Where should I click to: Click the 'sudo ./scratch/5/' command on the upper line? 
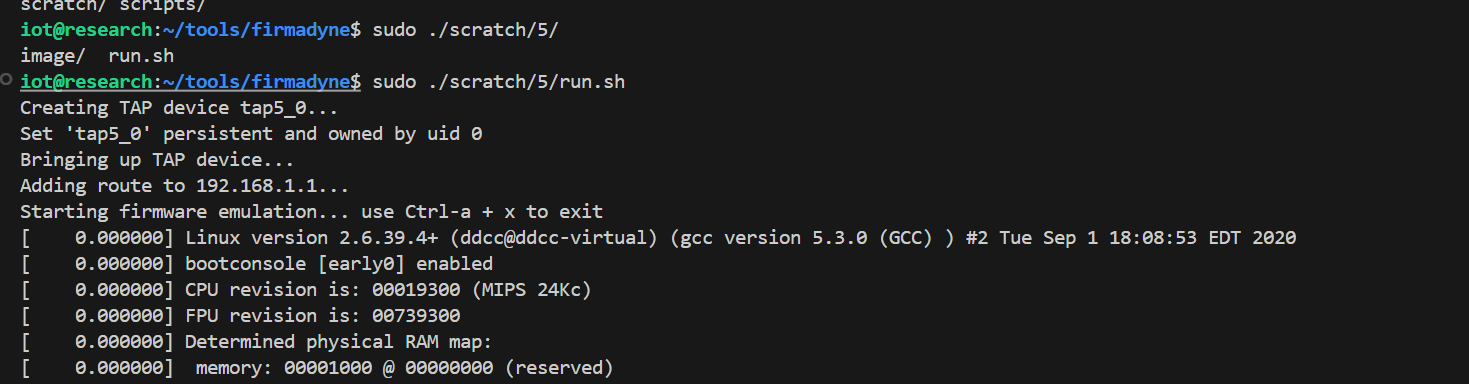(465, 30)
